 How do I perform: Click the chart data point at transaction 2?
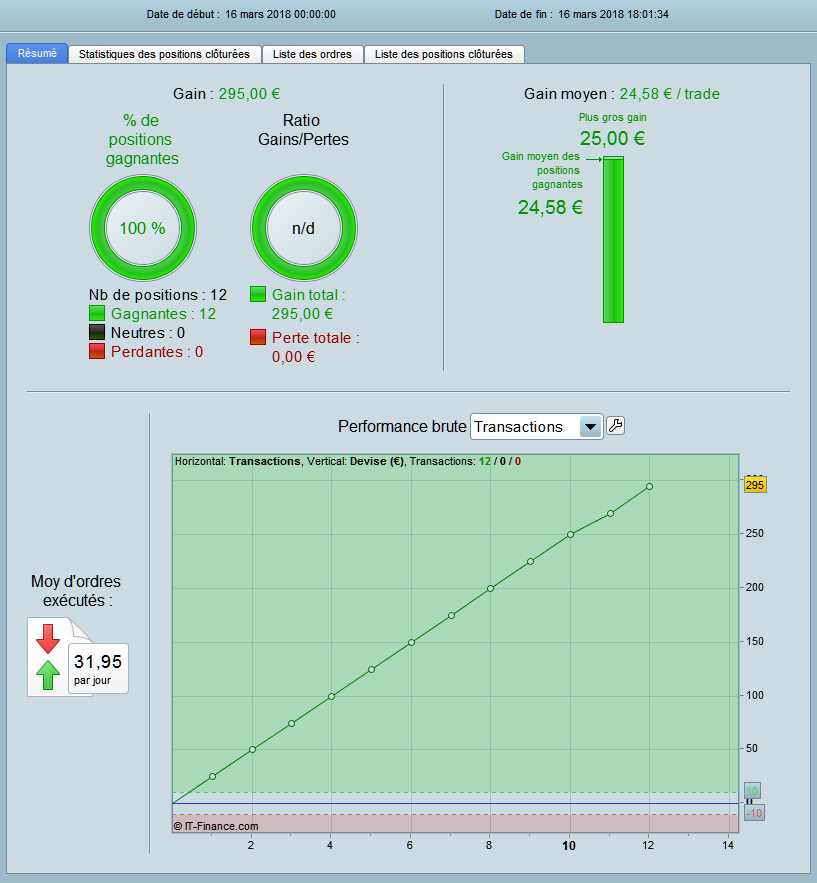coord(252,750)
